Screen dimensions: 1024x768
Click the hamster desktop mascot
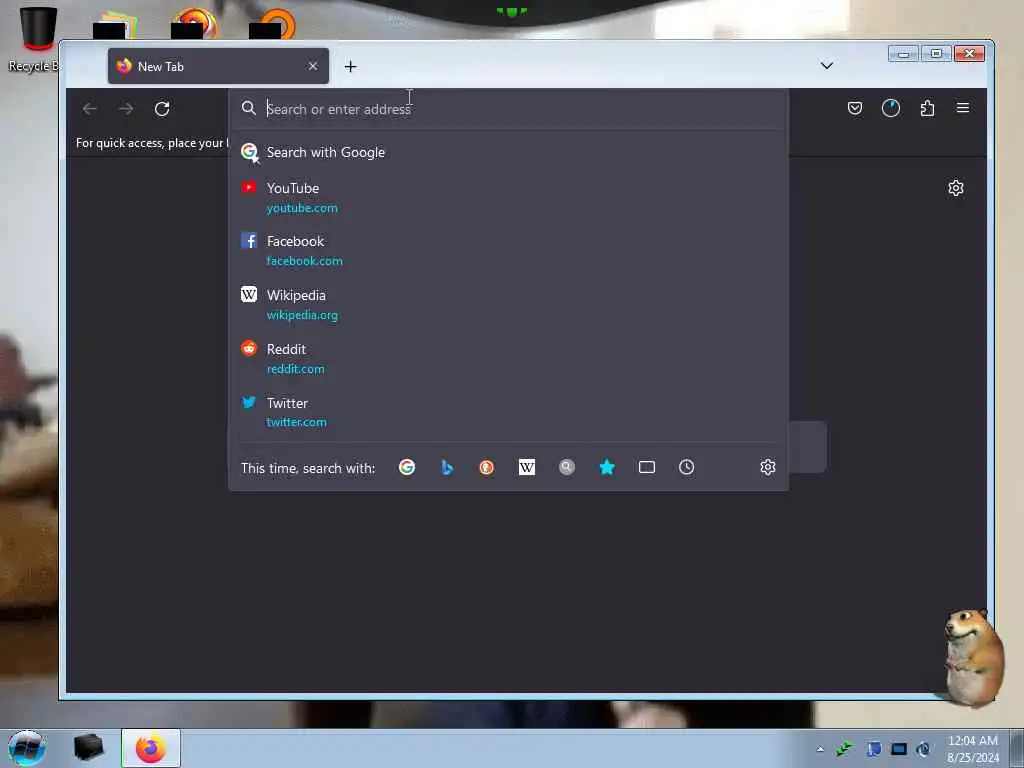[x=974, y=658]
